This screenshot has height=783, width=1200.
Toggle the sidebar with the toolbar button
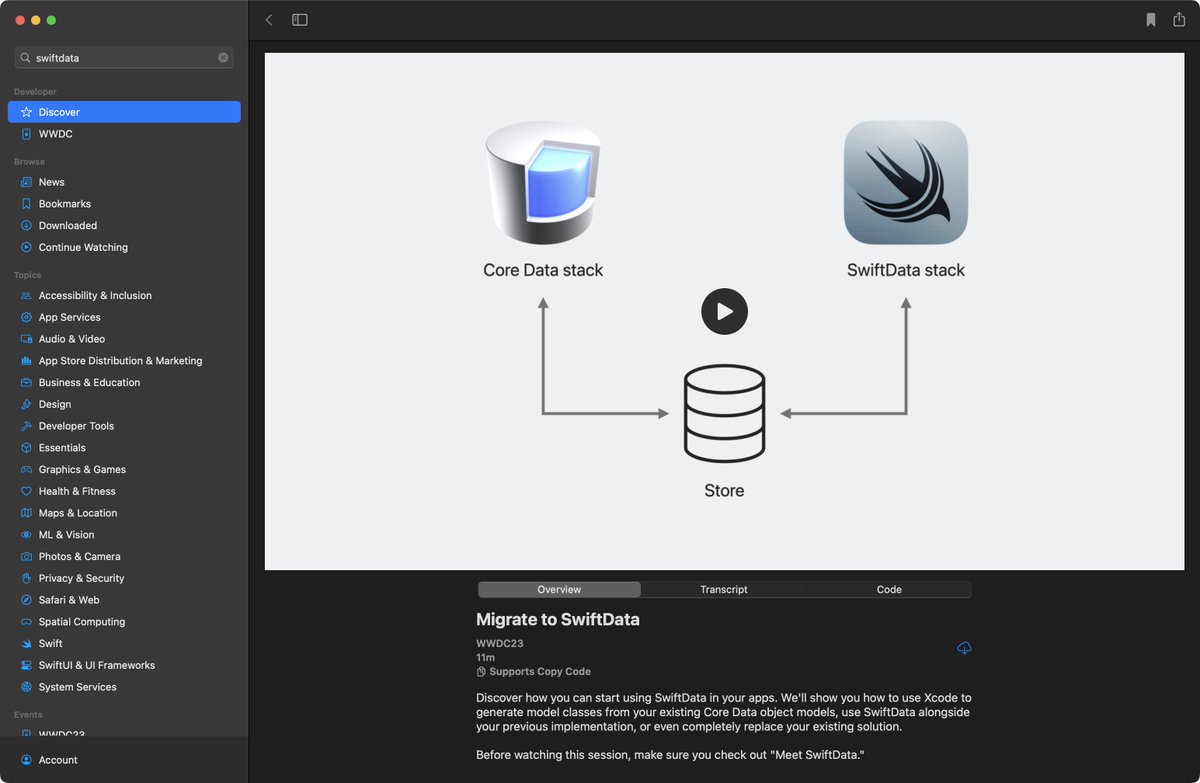point(300,20)
